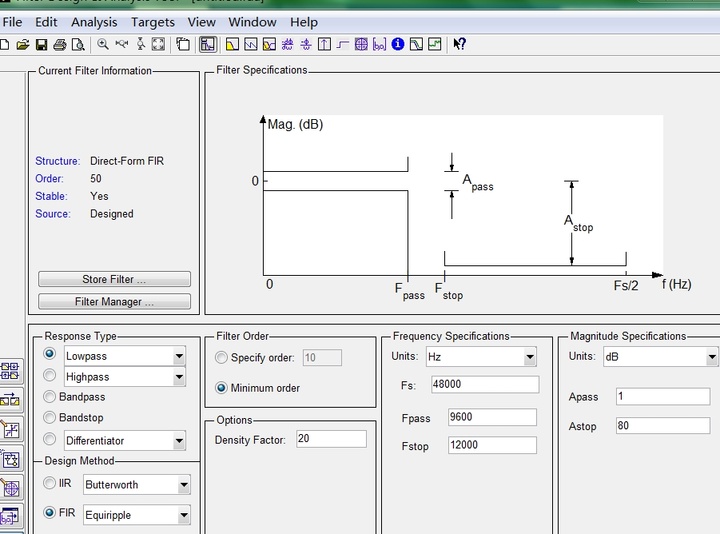View Filter Coefficients via toolbar icon
The height and width of the screenshot is (534, 720).
click(x=379, y=44)
